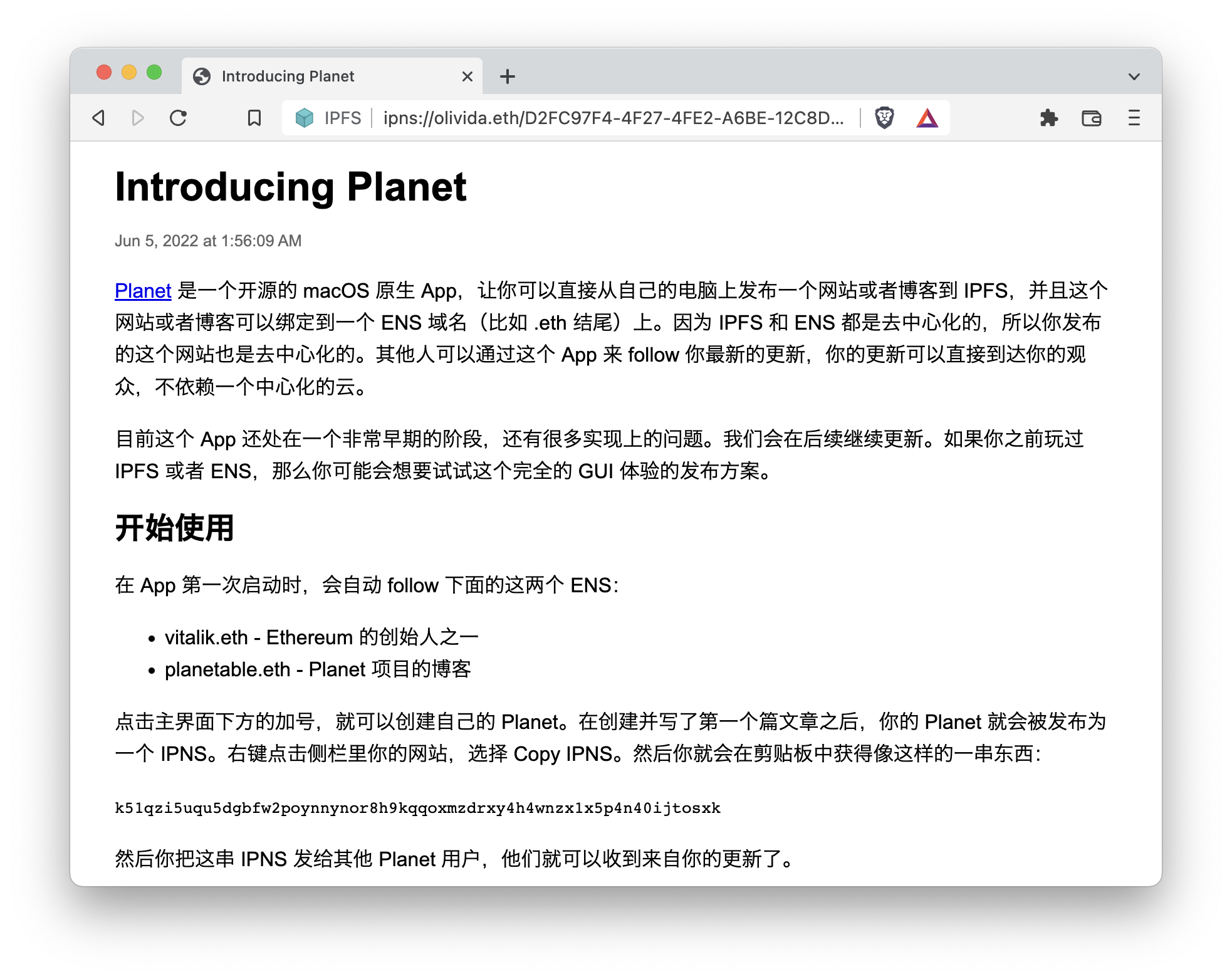Close the Introducing Planet tab
1232x979 pixels.
click(467, 76)
